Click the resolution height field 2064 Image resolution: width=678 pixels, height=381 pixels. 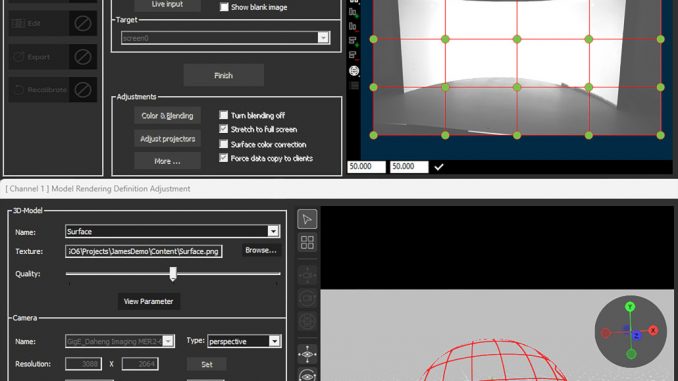click(140, 364)
